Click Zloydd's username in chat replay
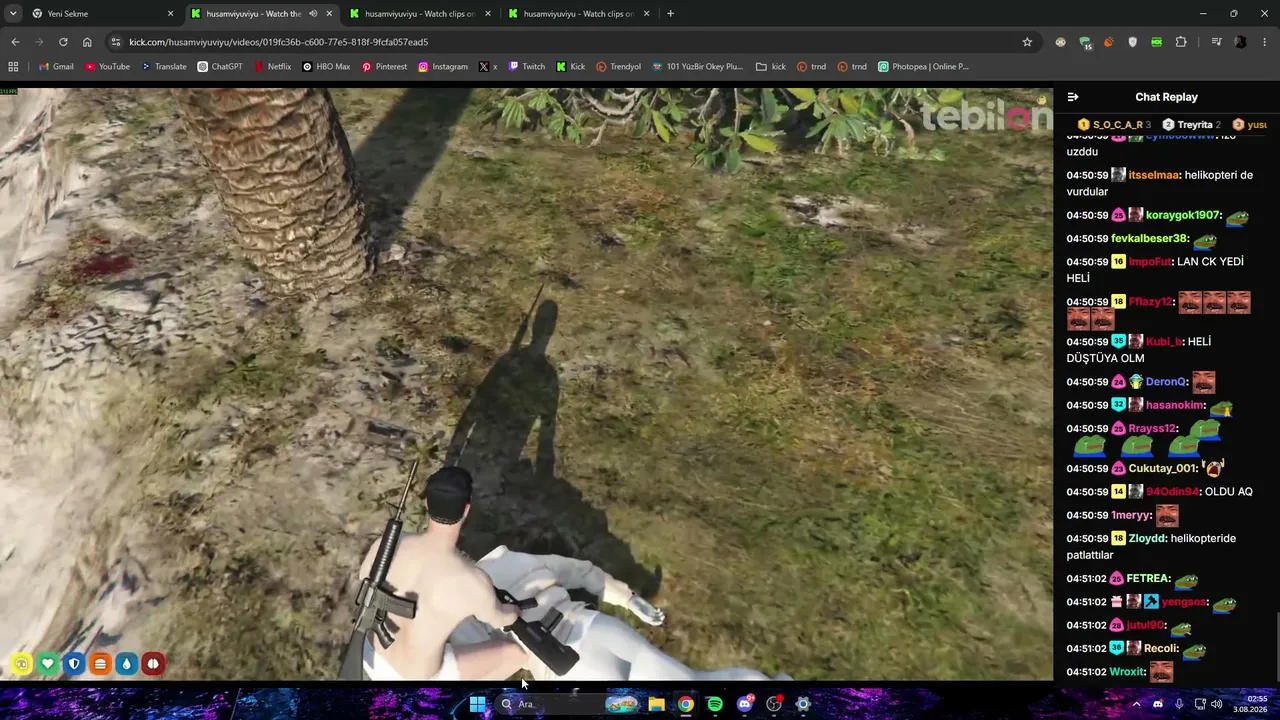Viewport: 1280px width, 720px height. pos(1147,538)
